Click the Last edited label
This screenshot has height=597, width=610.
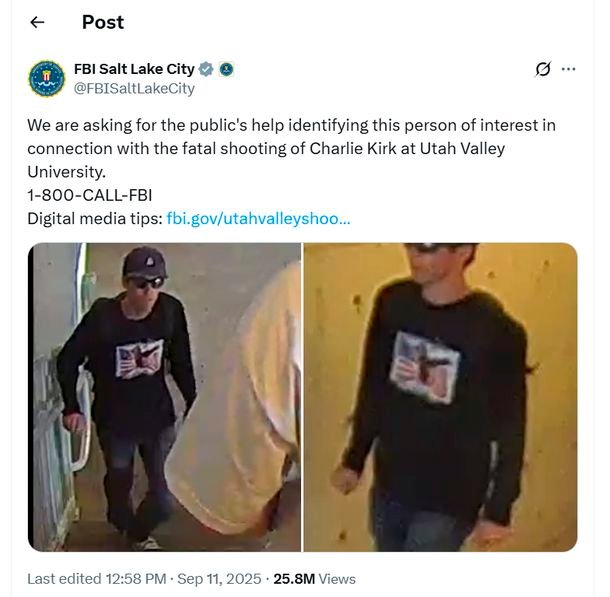pos(65,579)
